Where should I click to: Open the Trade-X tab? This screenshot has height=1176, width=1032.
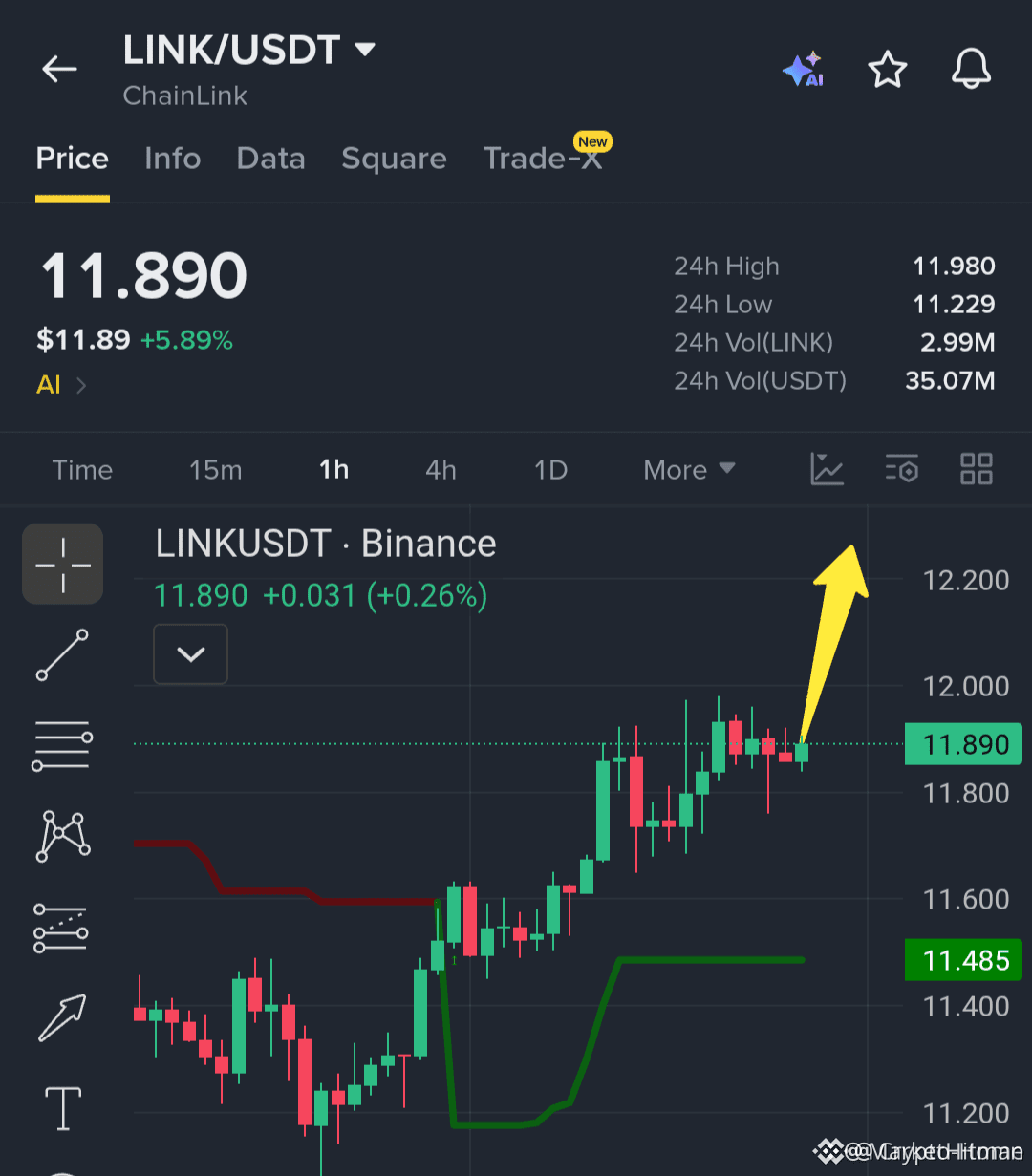[x=543, y=159]
